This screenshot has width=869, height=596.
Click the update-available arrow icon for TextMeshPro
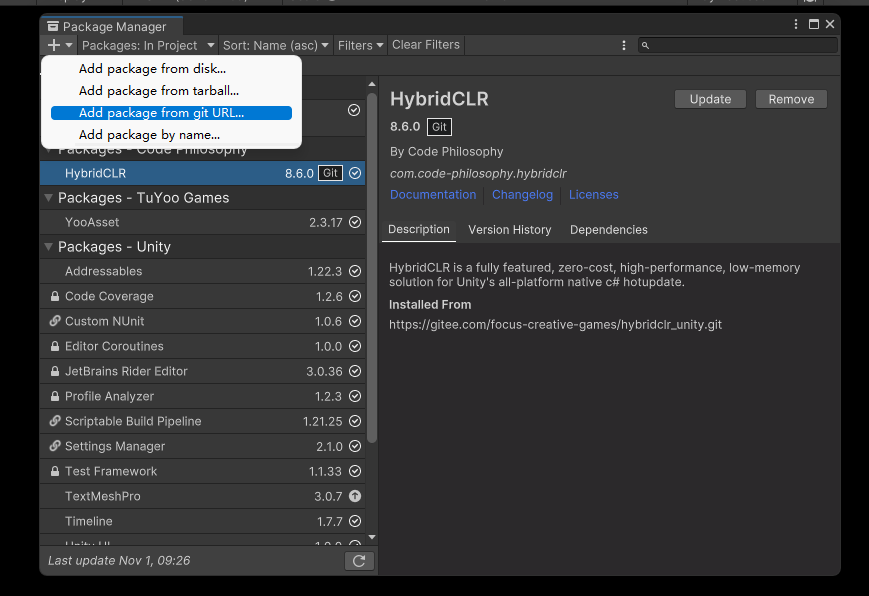pyautogui.click(x=355, y=496)
